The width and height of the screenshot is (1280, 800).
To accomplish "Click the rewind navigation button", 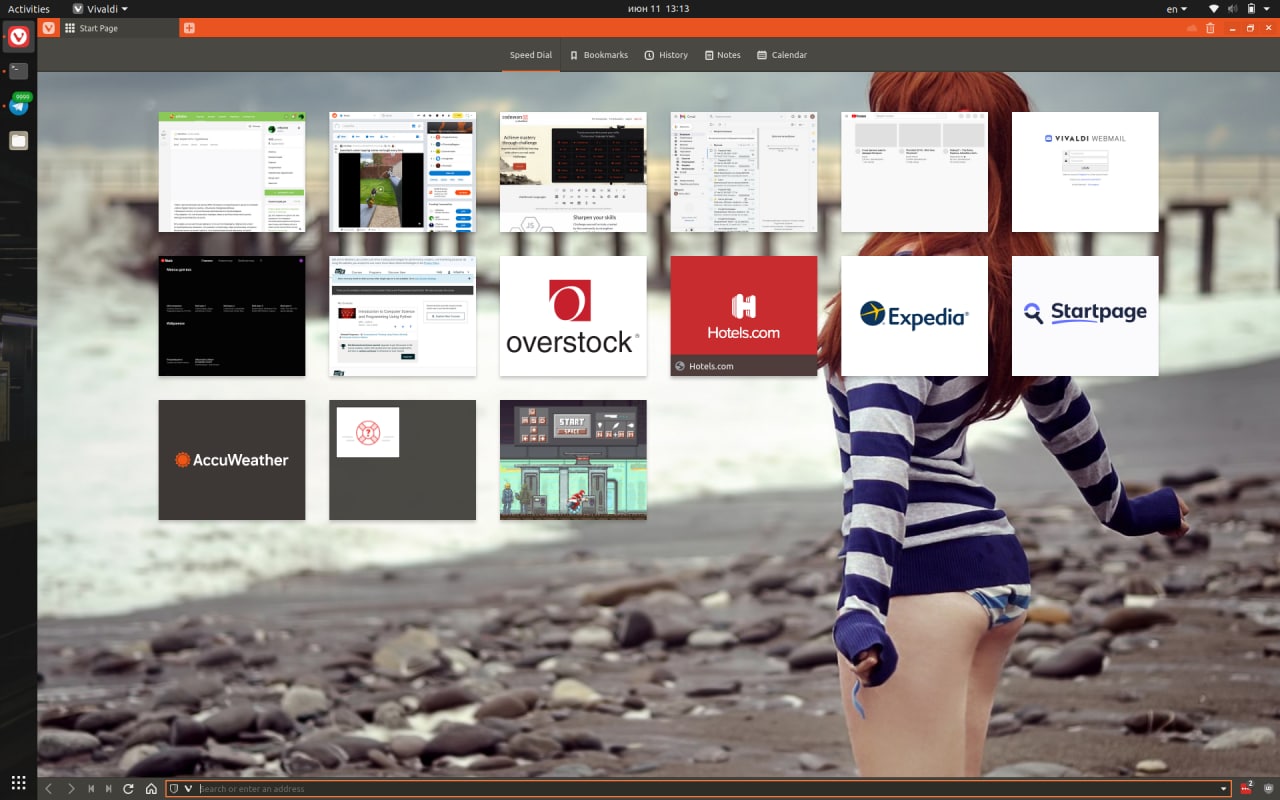I will click(x=91, y=789).
